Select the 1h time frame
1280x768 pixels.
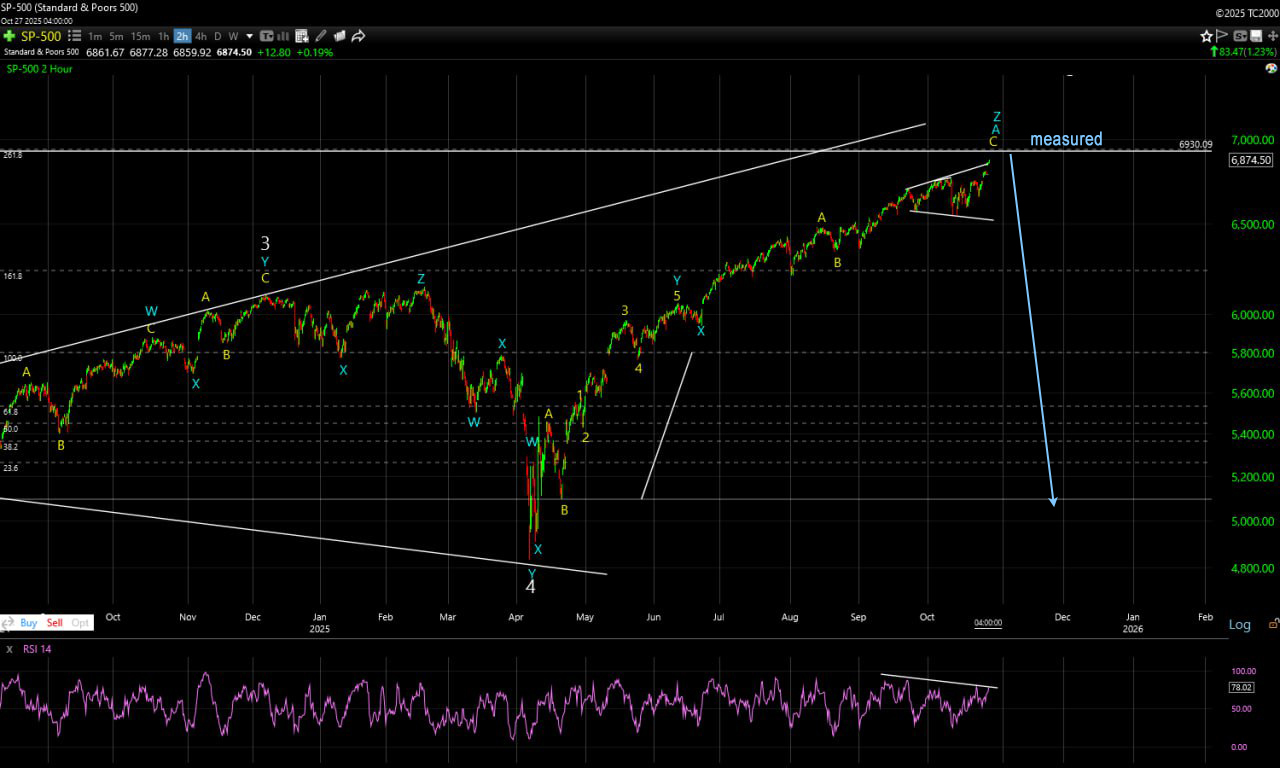click(x=163, y=36)
